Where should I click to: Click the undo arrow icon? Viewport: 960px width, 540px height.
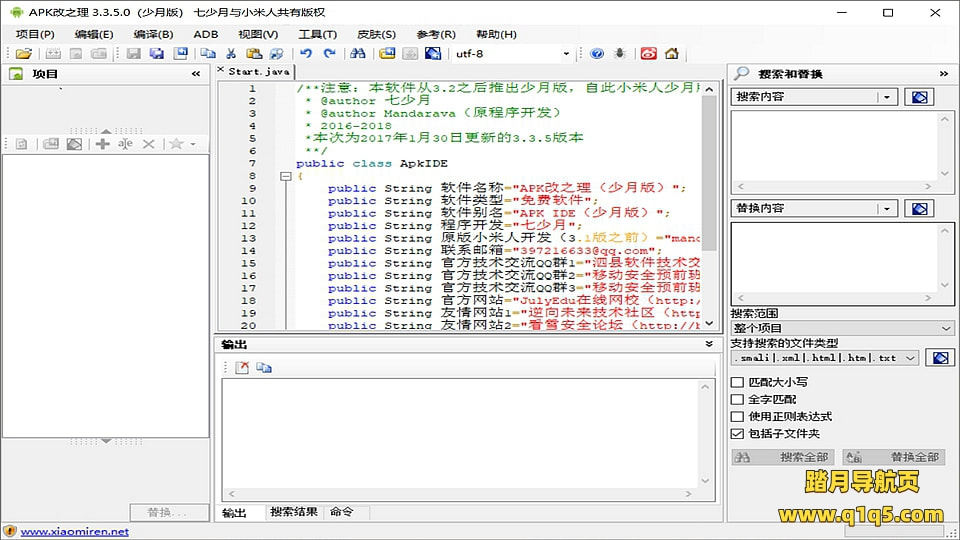click(x=305, y=54)
